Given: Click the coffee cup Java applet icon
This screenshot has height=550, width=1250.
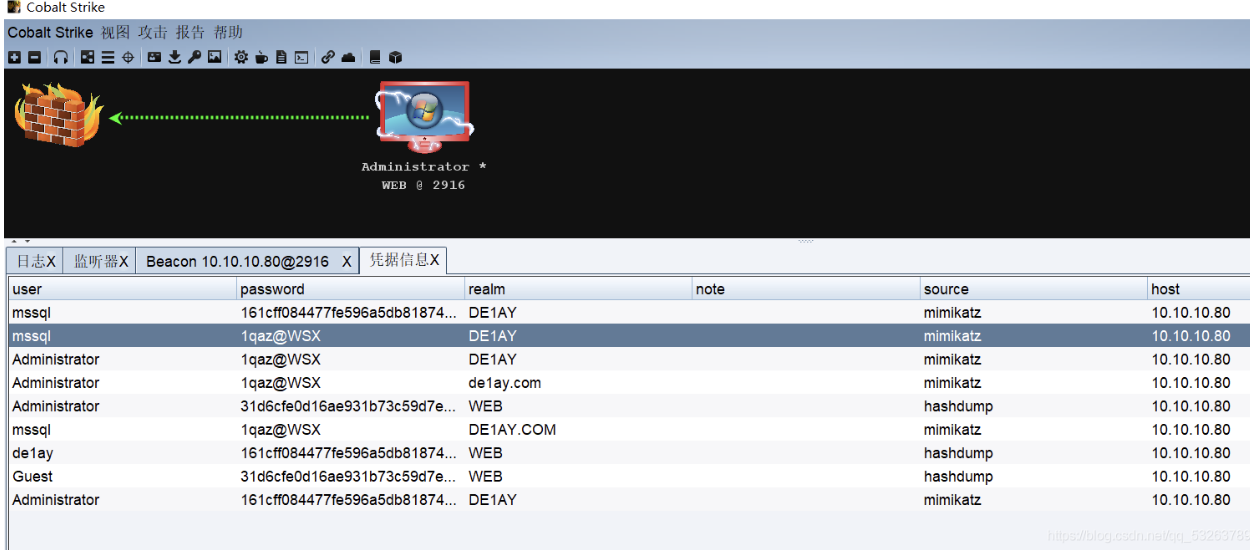Looking at the screenshot, I should (x=261, y=58).
